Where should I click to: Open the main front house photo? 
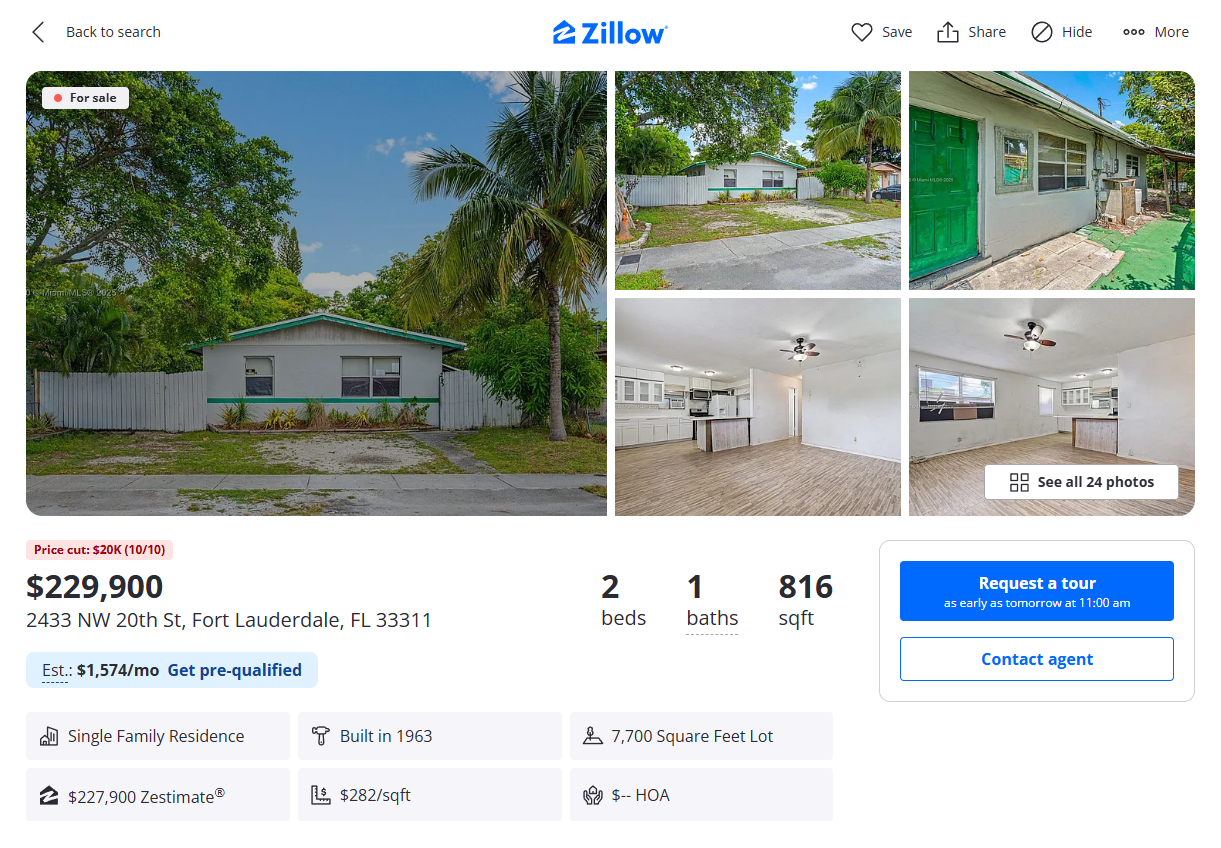tap(316, 293)
